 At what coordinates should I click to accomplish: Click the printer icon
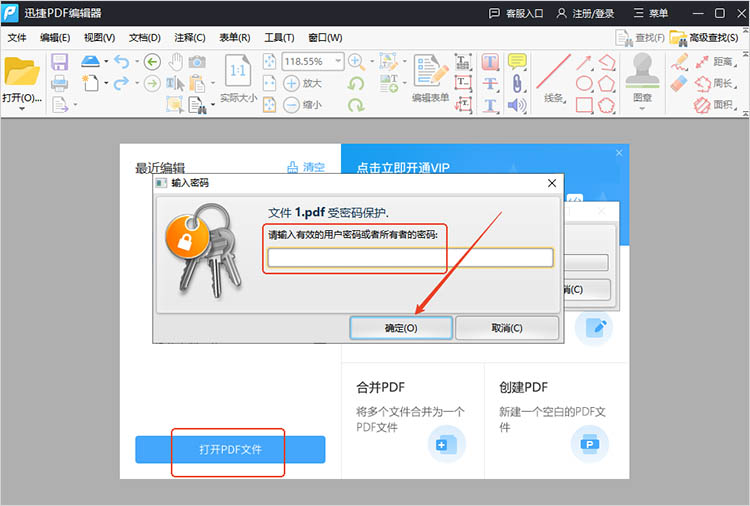coord(60,83)
